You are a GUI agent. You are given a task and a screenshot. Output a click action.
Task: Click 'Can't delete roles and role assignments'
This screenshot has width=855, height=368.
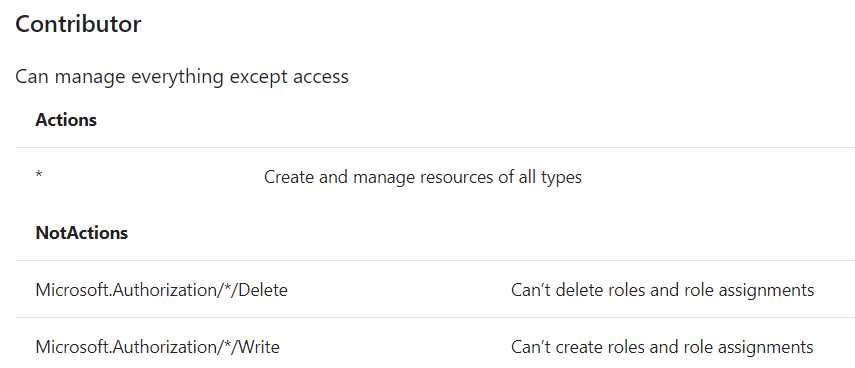pyautogui.click(x=663, y=290)
